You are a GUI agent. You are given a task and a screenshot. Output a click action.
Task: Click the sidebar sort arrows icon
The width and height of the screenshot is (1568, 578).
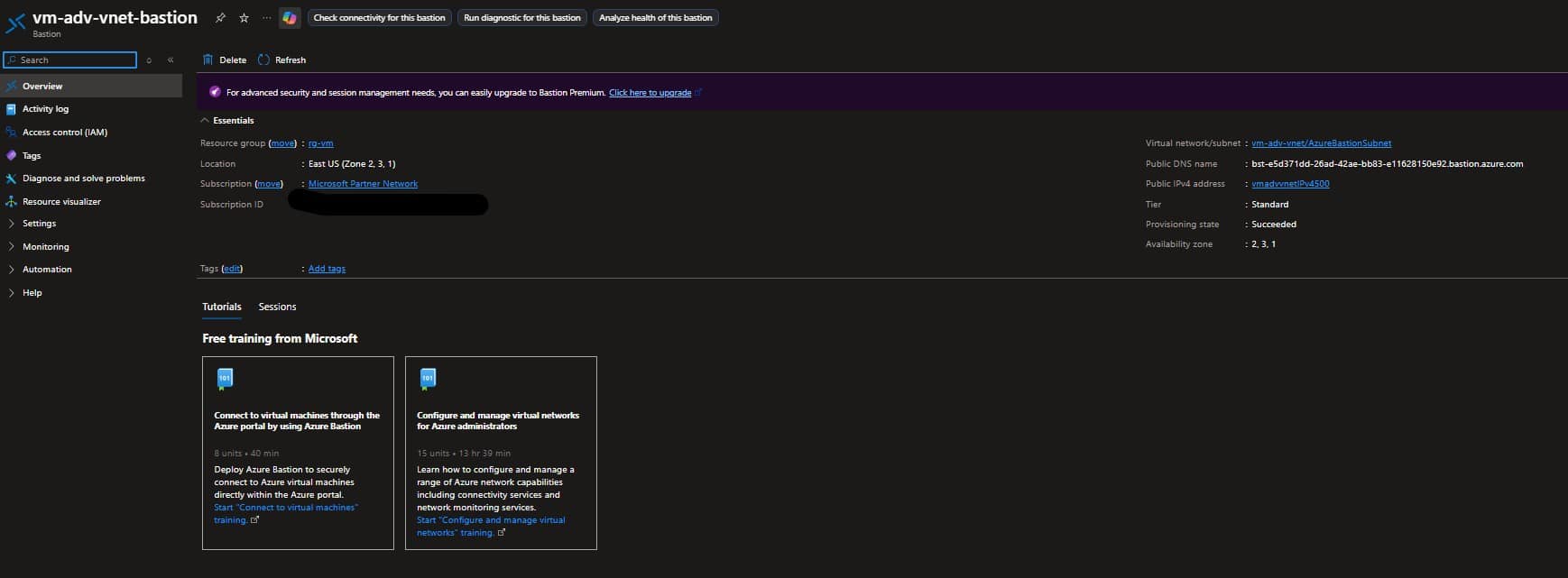[149, 60]
